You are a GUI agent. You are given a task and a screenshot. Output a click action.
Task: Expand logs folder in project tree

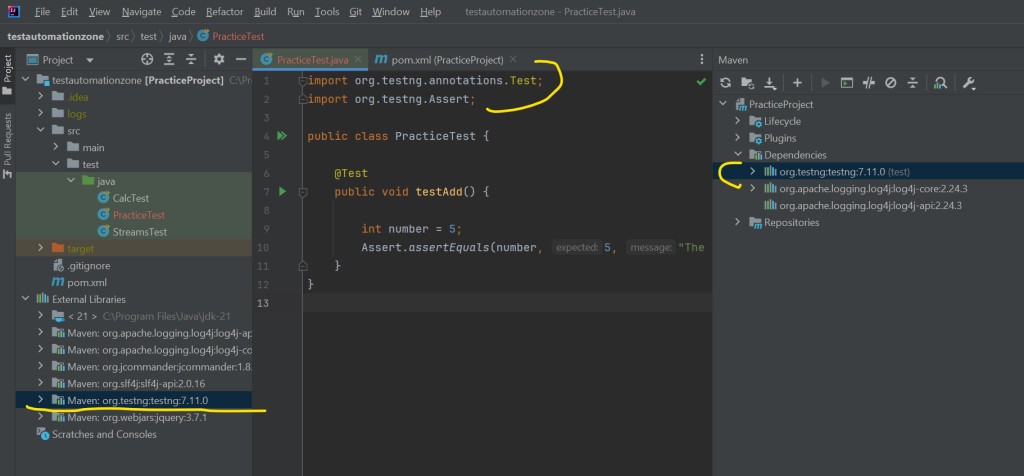click(x=40, y=114)
